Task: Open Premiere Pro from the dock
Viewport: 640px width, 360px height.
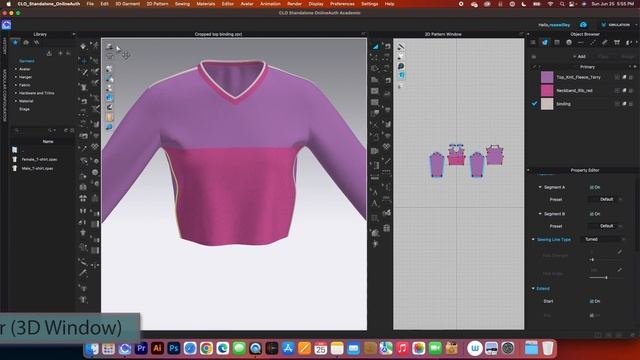Action: [141, 348]
